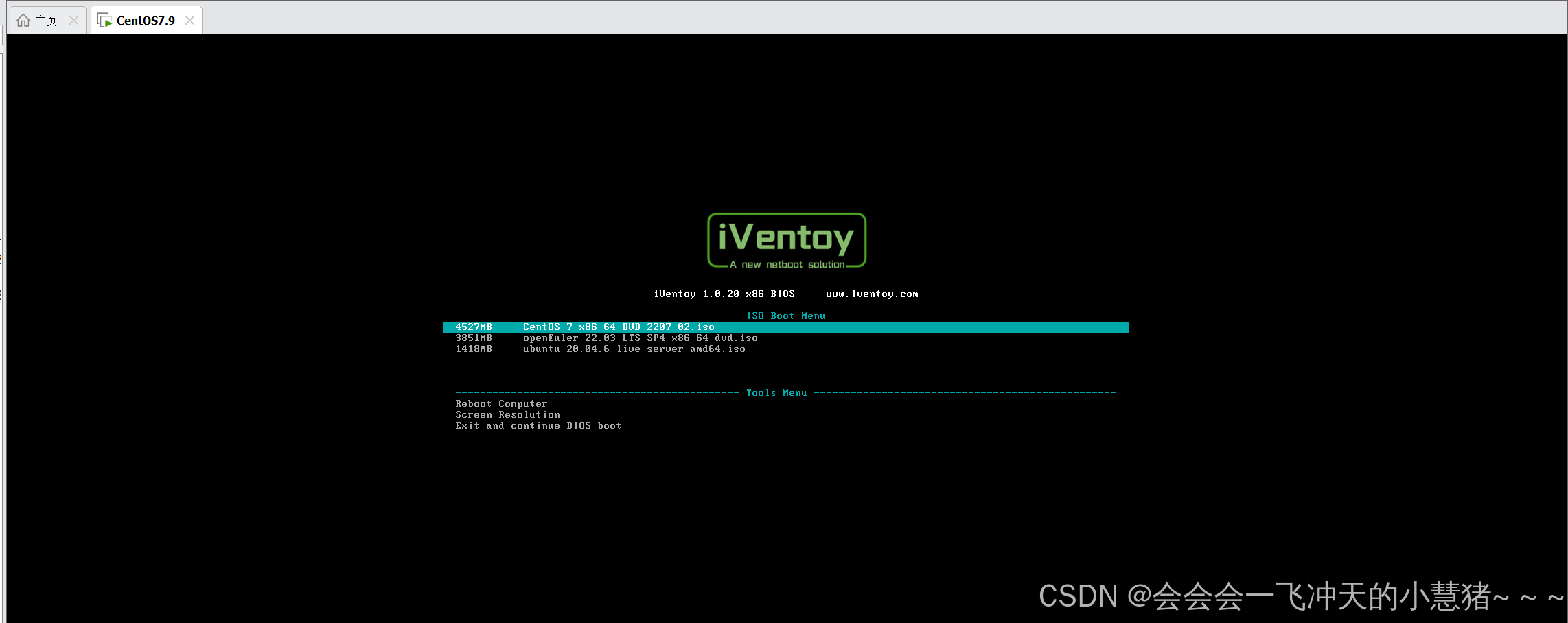This screenshot has width=1568, height=623.
Task: Choose Reboot Computer in Tools Menu
Action: (501, 404)
